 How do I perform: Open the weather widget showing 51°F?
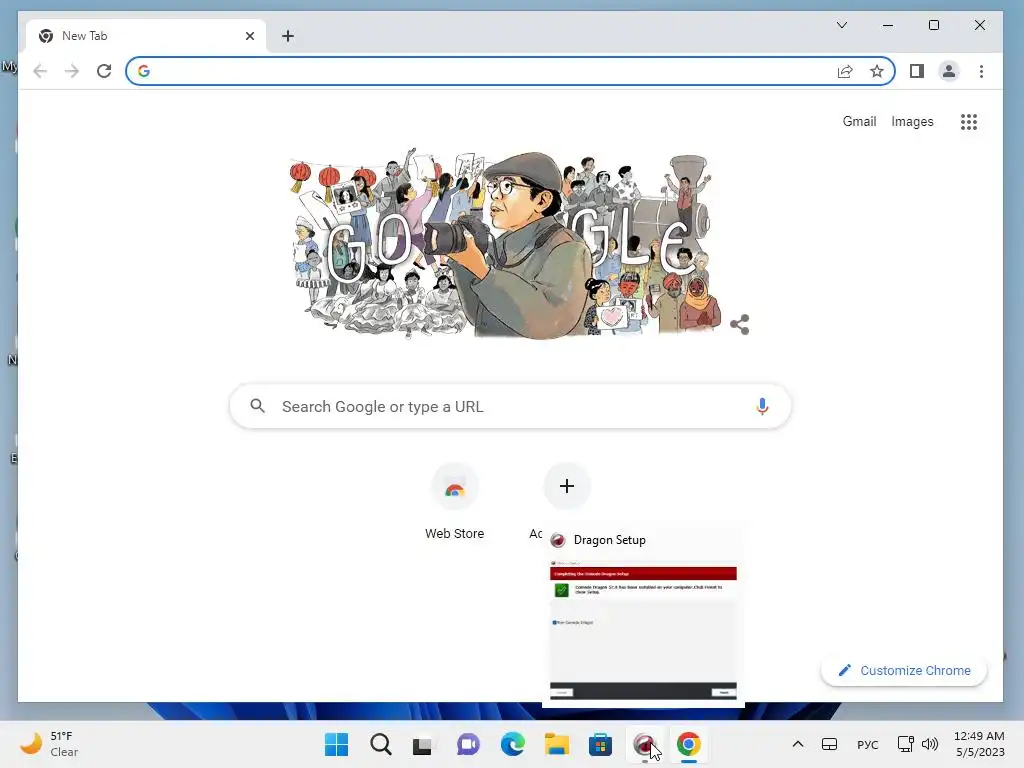coord(49,744)
